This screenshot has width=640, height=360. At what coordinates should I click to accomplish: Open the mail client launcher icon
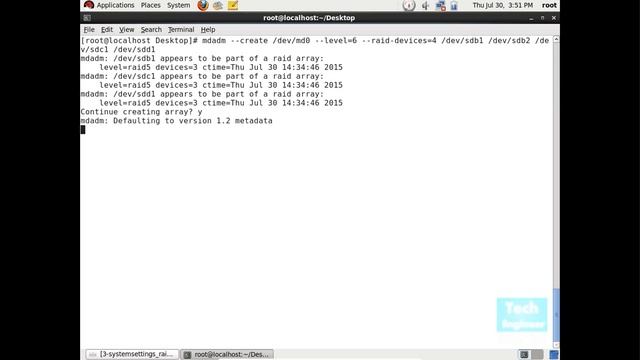[218, 5]
